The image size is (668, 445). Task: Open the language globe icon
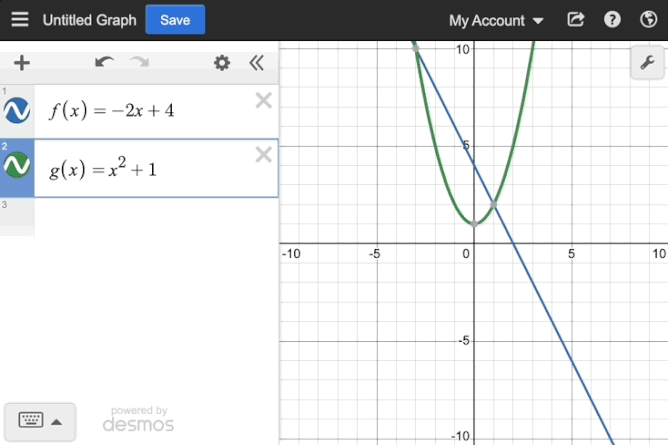(x=647, y=20)
